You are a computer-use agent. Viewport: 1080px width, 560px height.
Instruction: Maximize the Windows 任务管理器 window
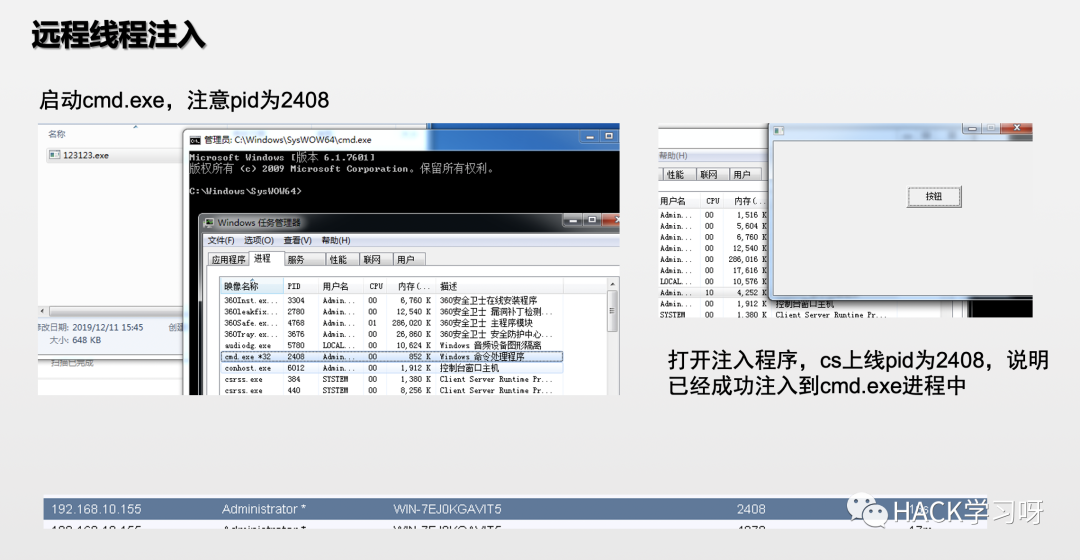pos(592,220)
